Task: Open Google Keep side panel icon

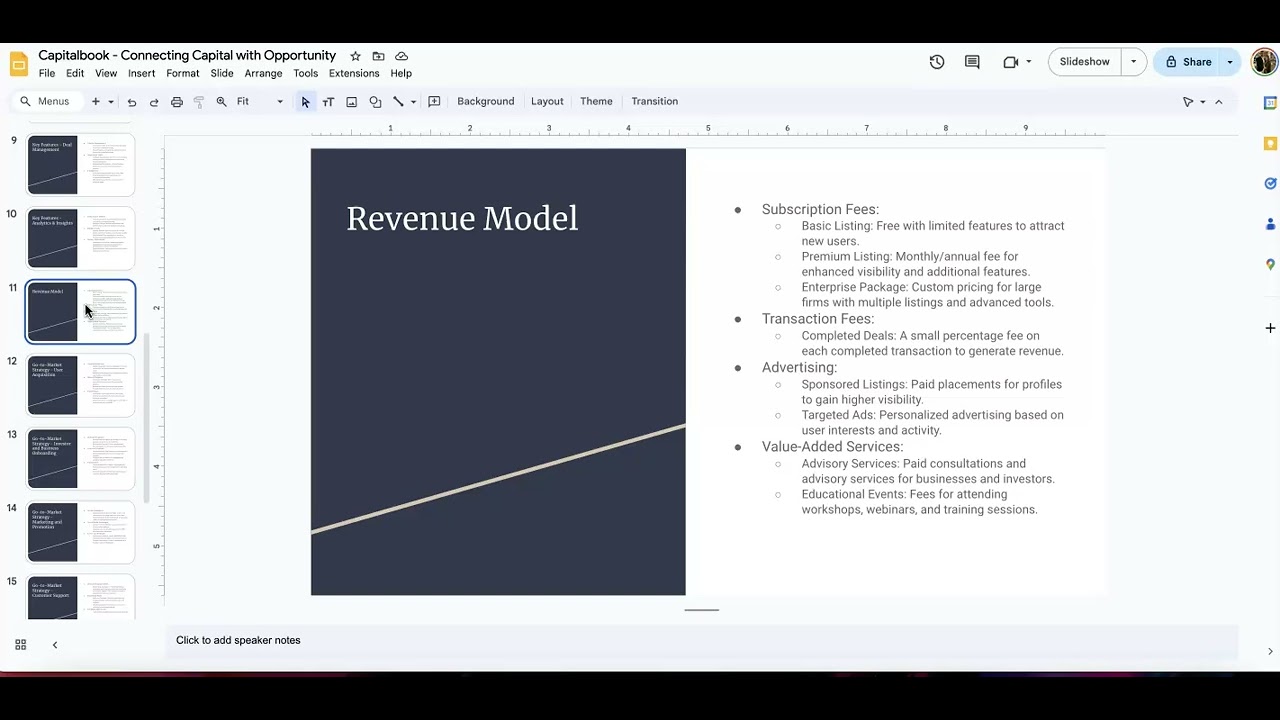Action: [x=1270, y=144]
